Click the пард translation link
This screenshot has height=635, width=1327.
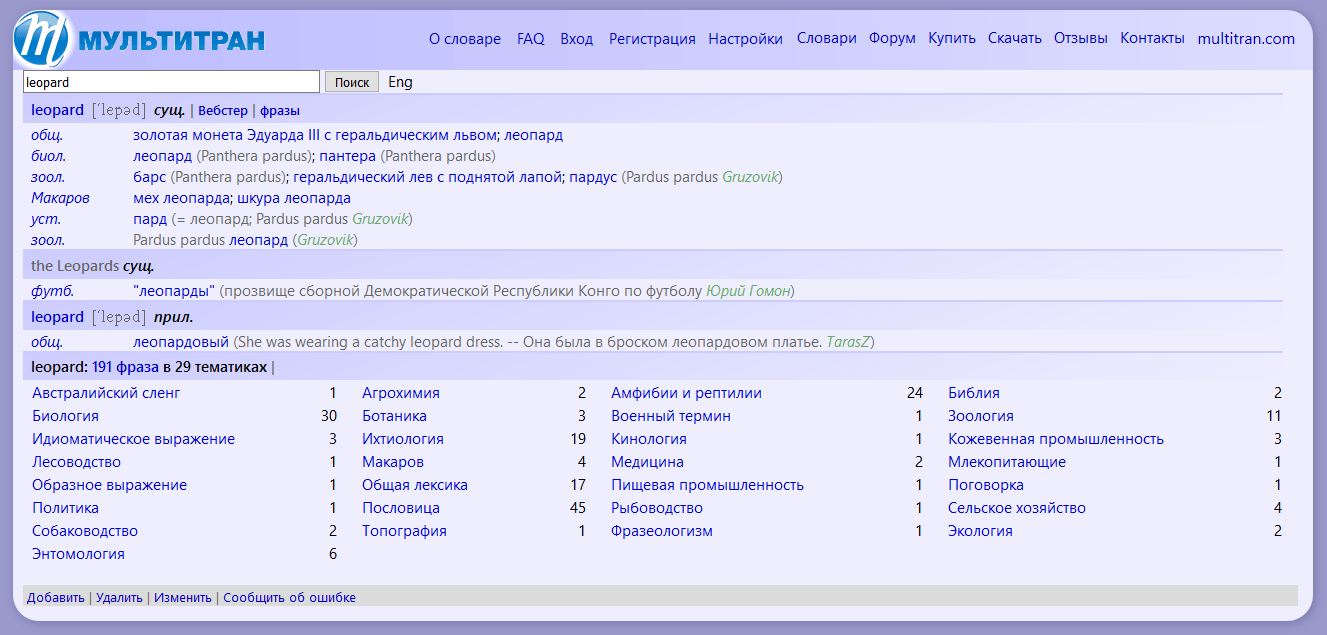tap(150, 219)
